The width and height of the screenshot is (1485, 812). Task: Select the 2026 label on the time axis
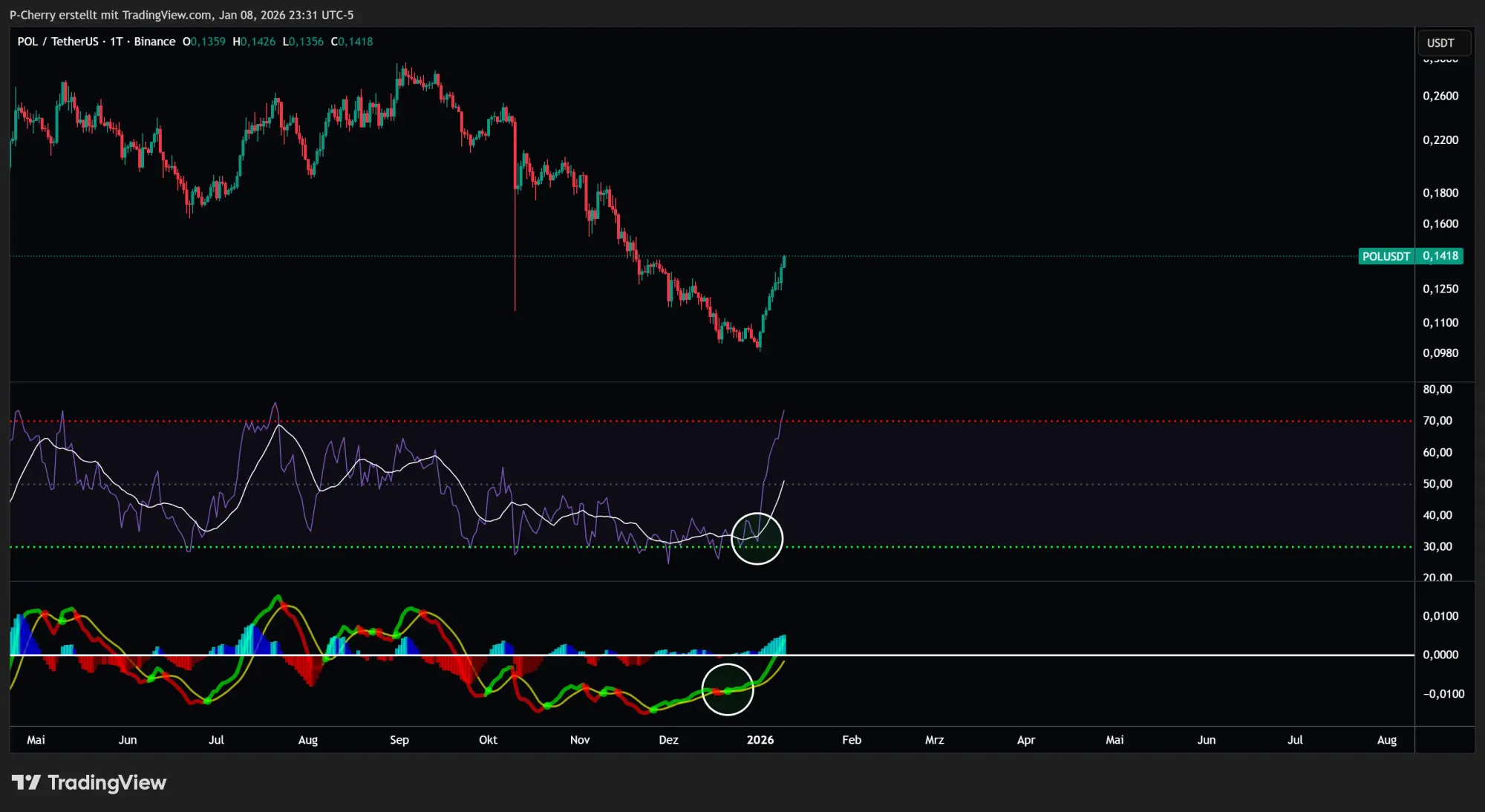point(761,739)
